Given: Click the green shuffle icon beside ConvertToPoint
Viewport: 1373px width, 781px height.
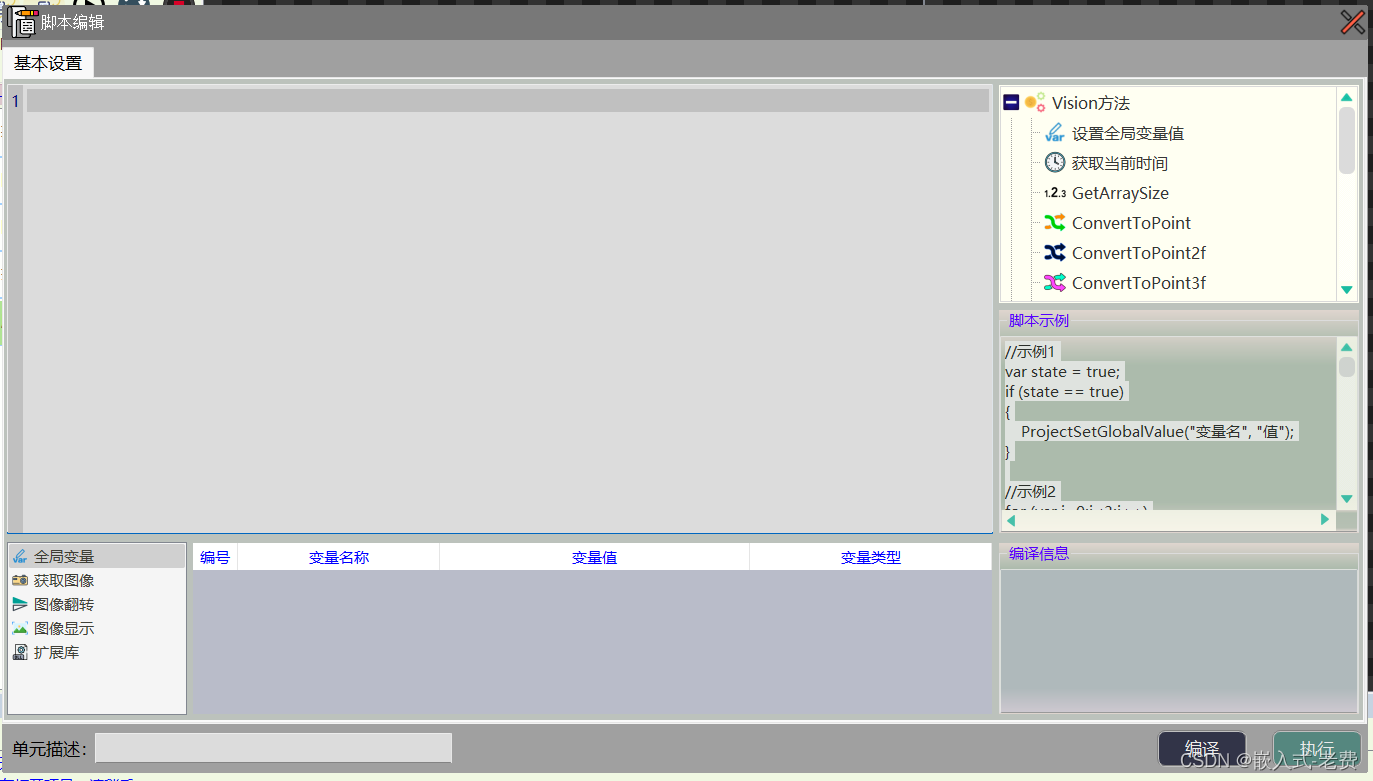Looking at the screenshot, I should (x=1054, y=223).
